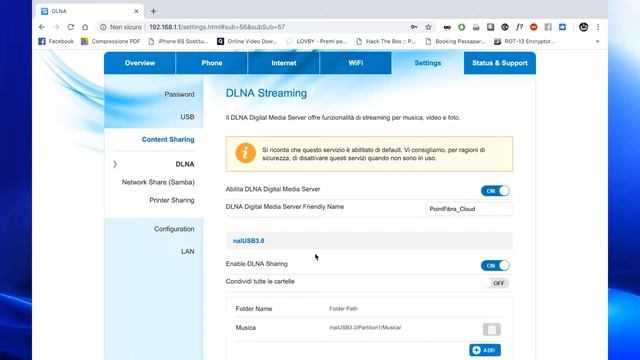Show more bookmarks overflow chevron
Image resolution: width=640 pixels, height=360 pixels.
(x=598, y=41)
